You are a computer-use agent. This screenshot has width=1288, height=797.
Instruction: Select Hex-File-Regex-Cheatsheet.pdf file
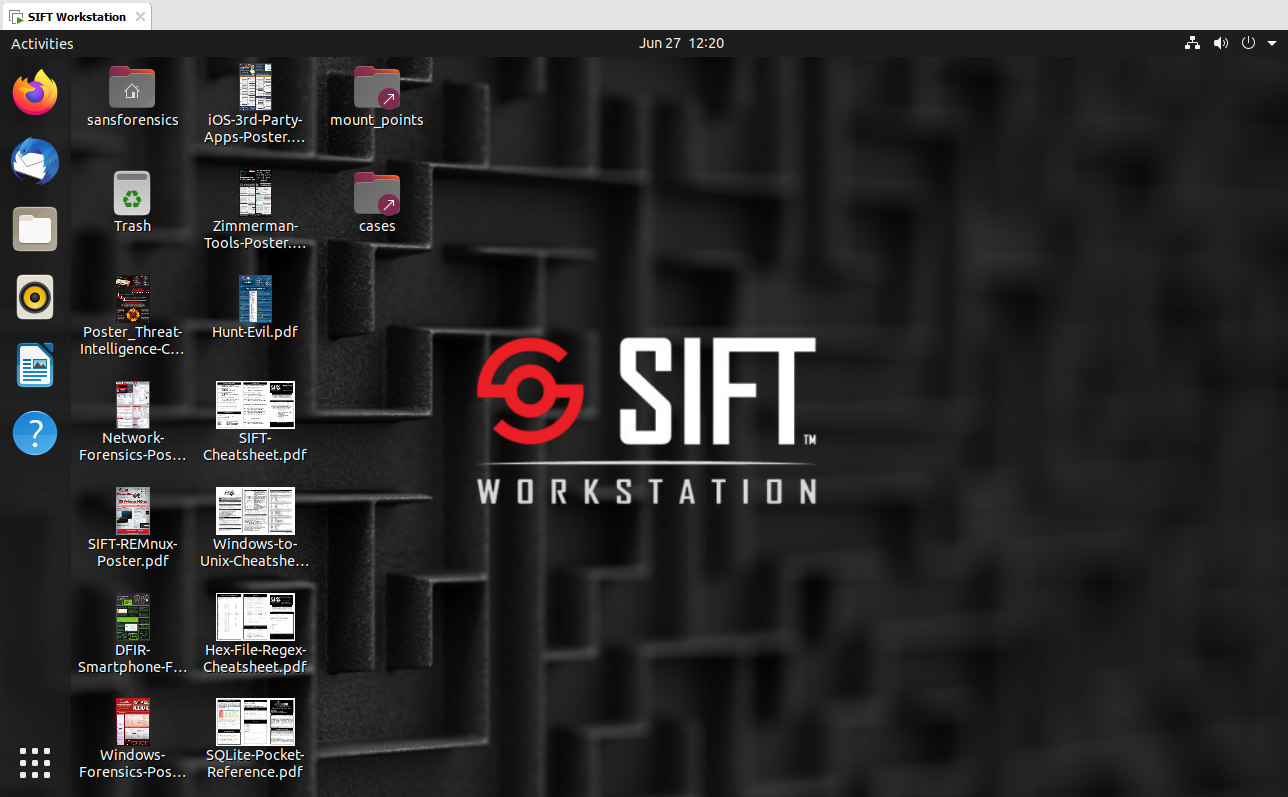(255, 617)
